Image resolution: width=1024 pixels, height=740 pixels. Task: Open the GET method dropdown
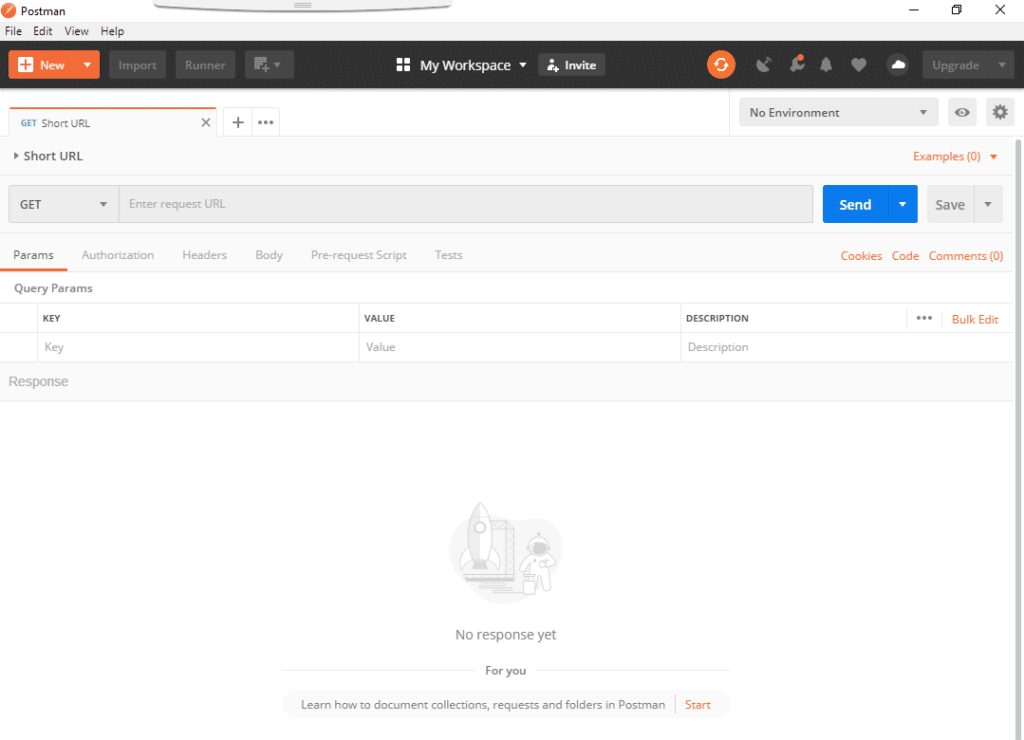pos(62,203)
